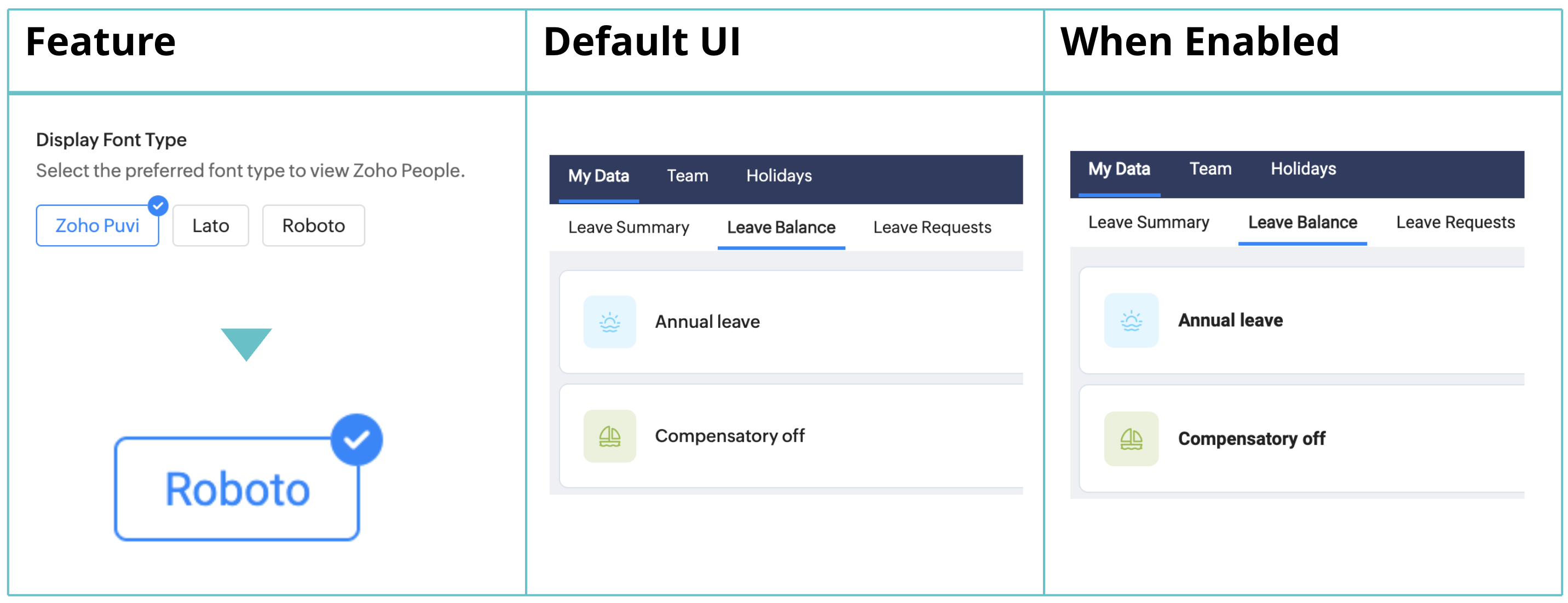The image size is (1568, 603).
Task: Open My Data tab in When Enabled panel
Action: click(x=1119, y=169)
